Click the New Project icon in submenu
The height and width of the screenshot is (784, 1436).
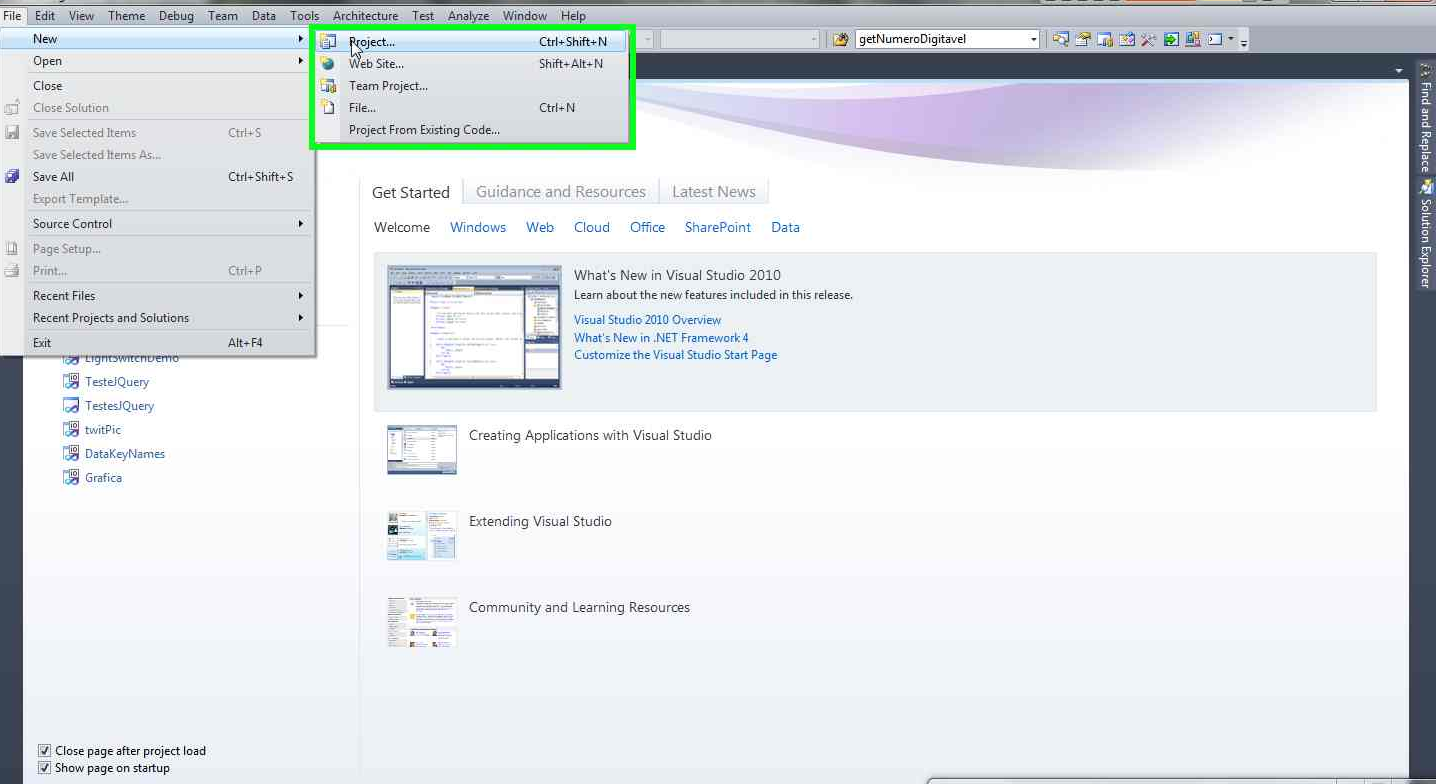point(328,42)
